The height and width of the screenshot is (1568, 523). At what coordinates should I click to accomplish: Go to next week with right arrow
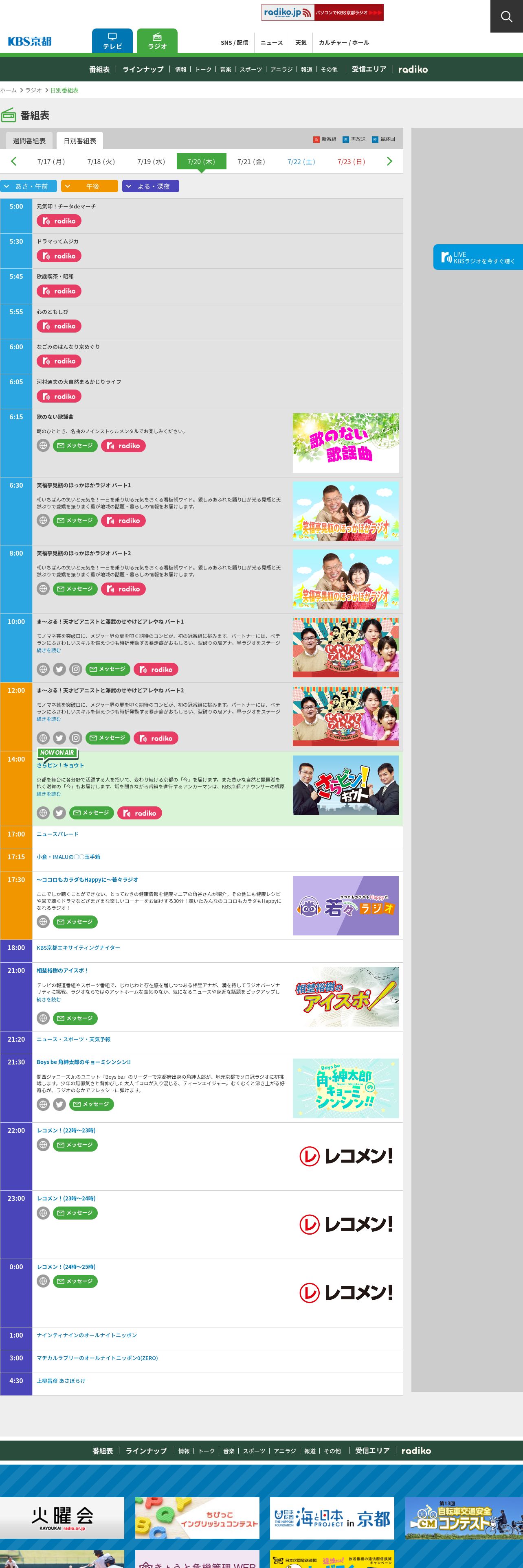[x=390, y=161]
